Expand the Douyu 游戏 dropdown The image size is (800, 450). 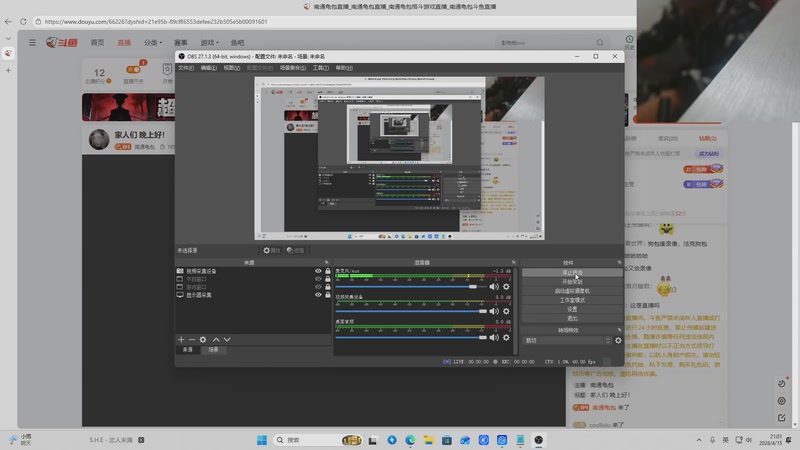[209, 43]
